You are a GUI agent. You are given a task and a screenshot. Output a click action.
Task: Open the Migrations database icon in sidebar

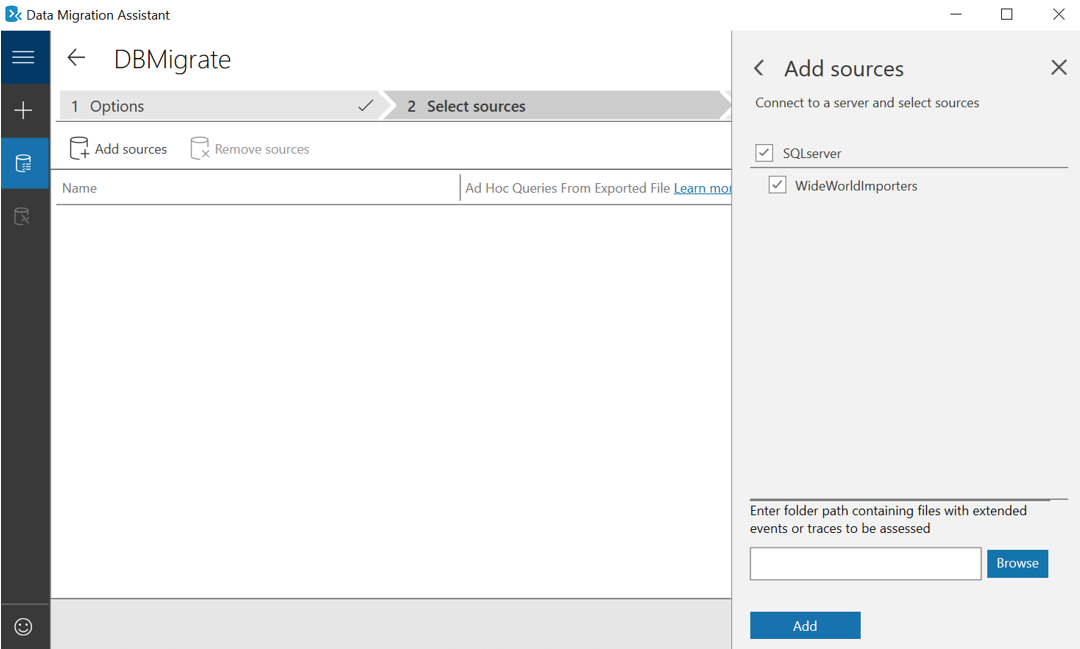point(23,216)
